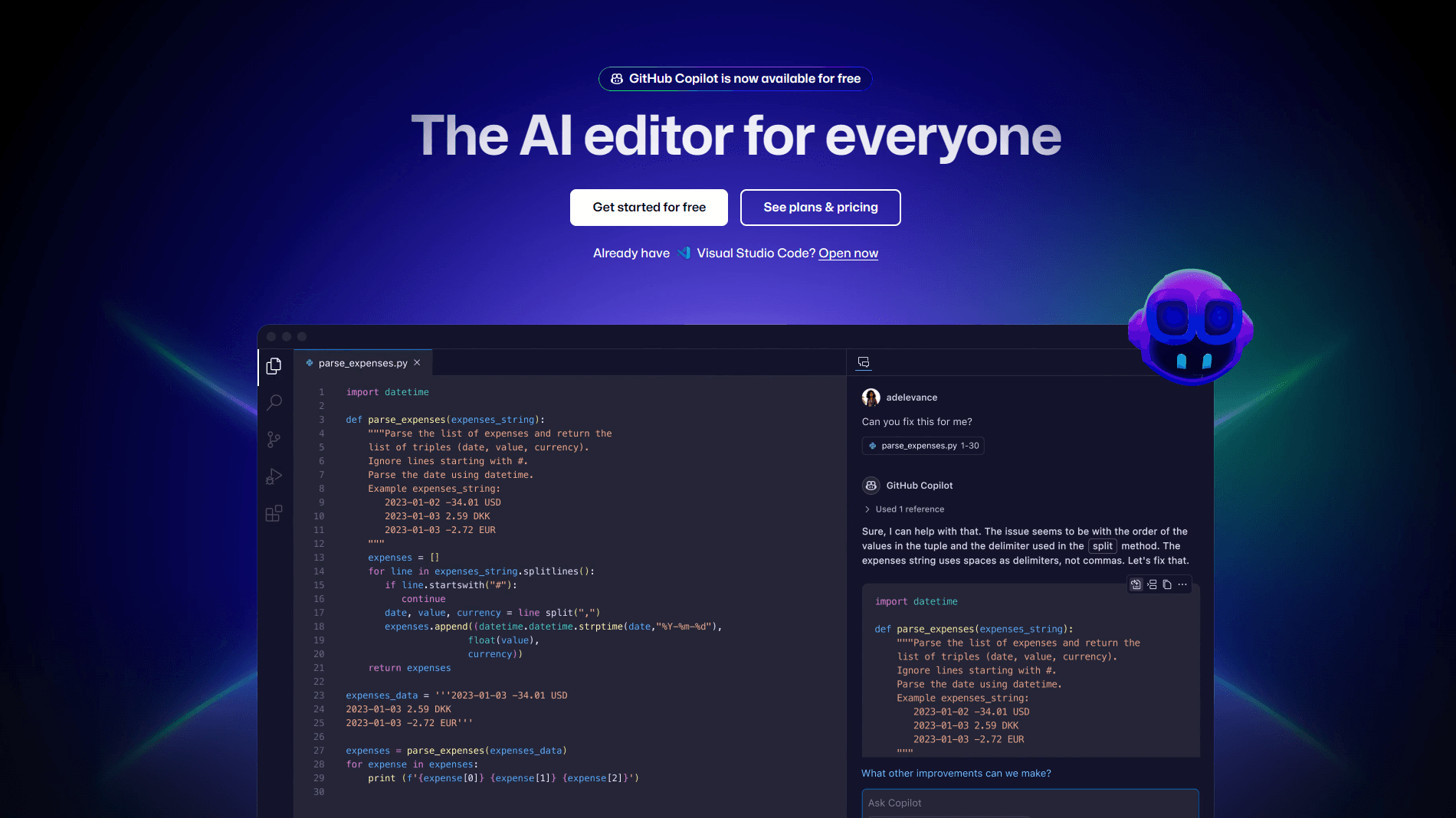1456x818 pixels.
Task: Click line number 17 in editor gutter
Action: click(319, 613)
